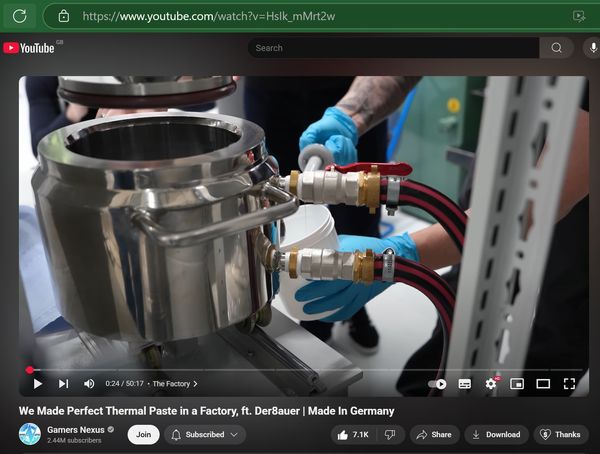Open the Subscribed notification dropdown
Screen dimensions: 600x454
point(205,434)
